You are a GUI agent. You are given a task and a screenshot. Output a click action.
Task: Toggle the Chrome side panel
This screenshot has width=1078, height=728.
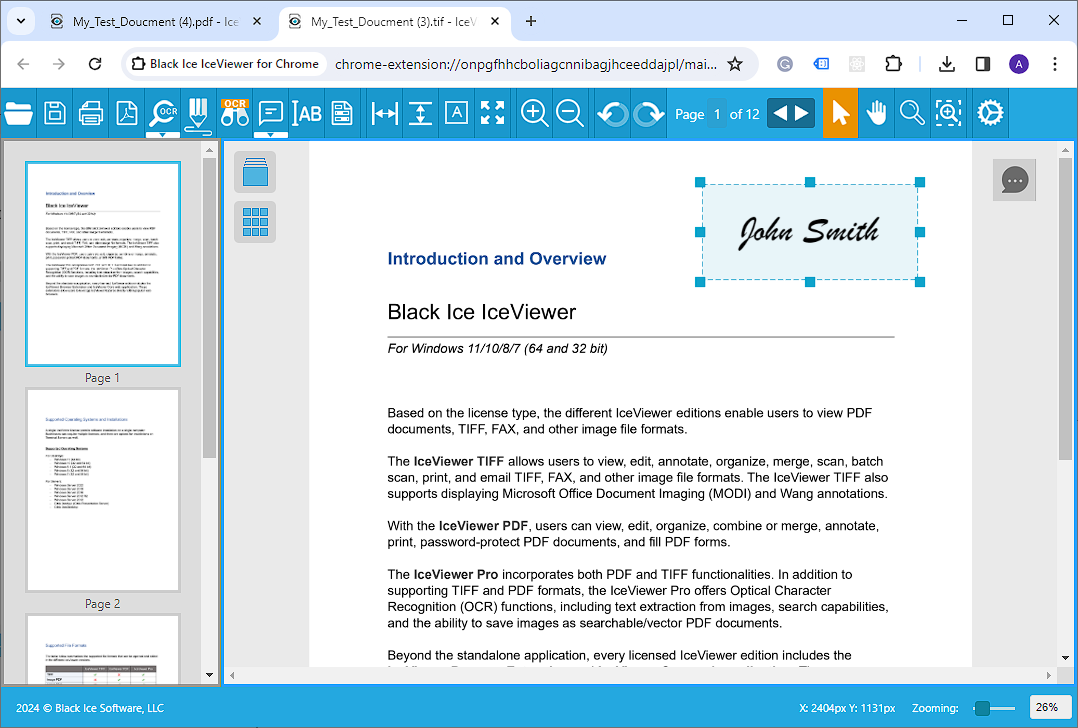tap(983, 64)
